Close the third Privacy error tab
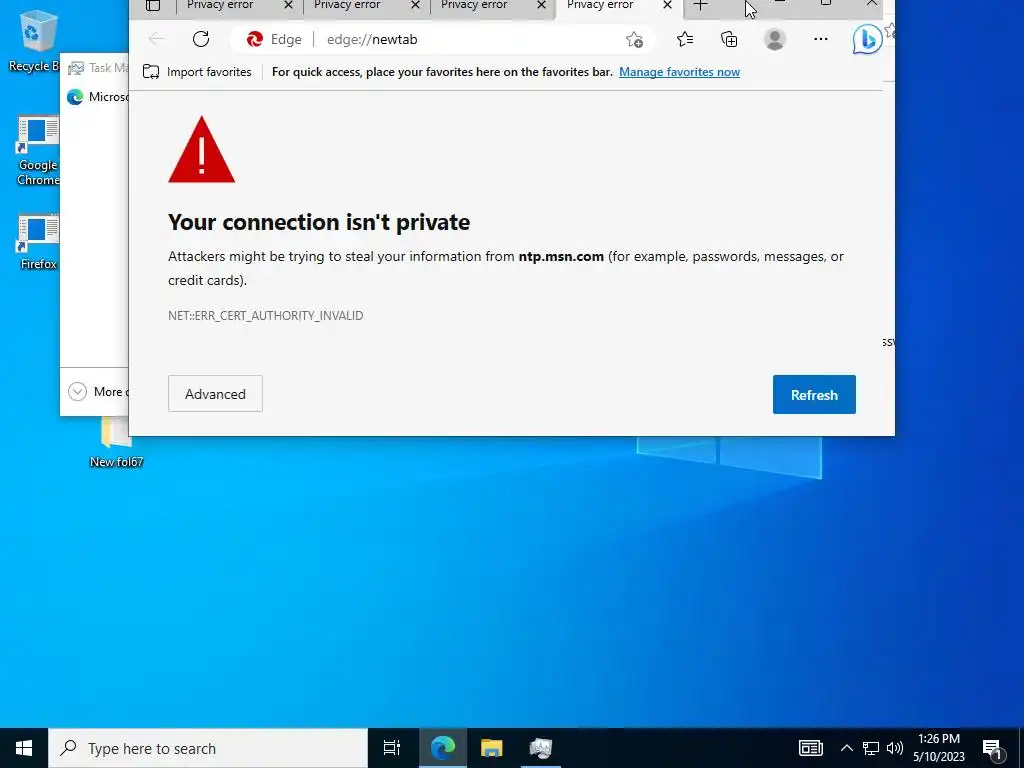Image resolution: width=1024 pixels, height=768 pixels. (541, 5)
